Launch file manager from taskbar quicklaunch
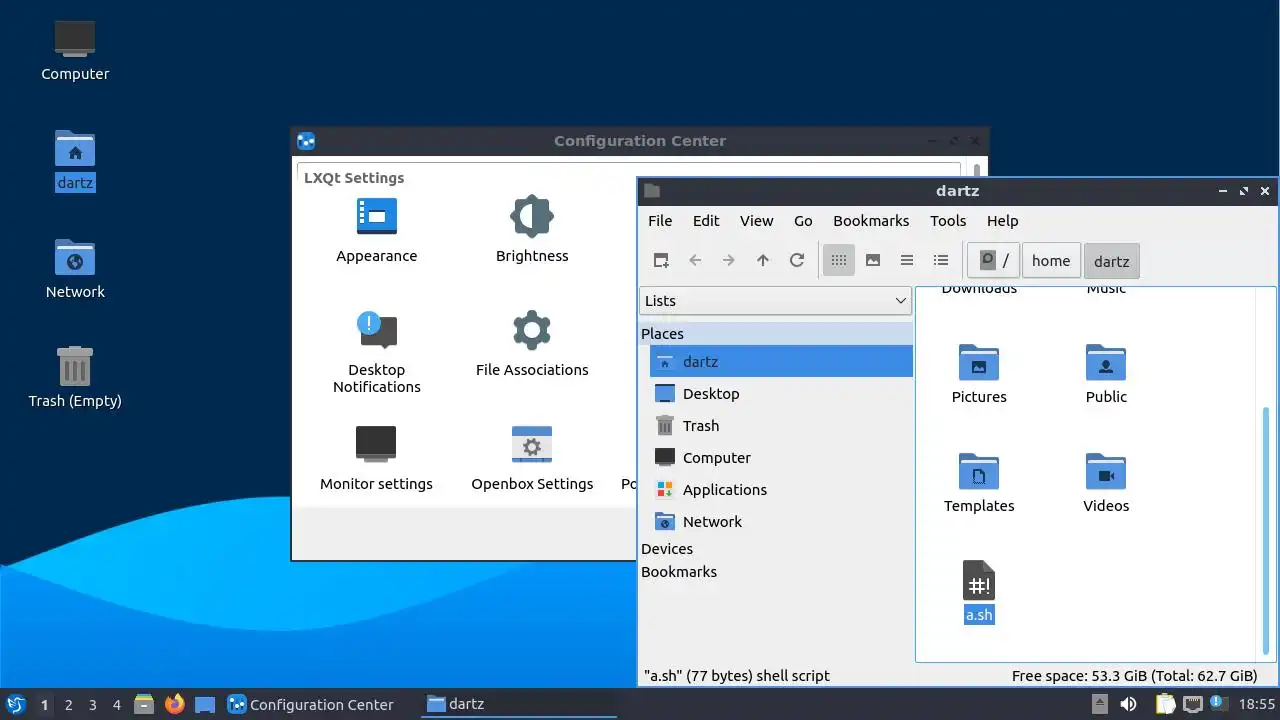This screenshot has width=1280, height=720. click(144, 704)
